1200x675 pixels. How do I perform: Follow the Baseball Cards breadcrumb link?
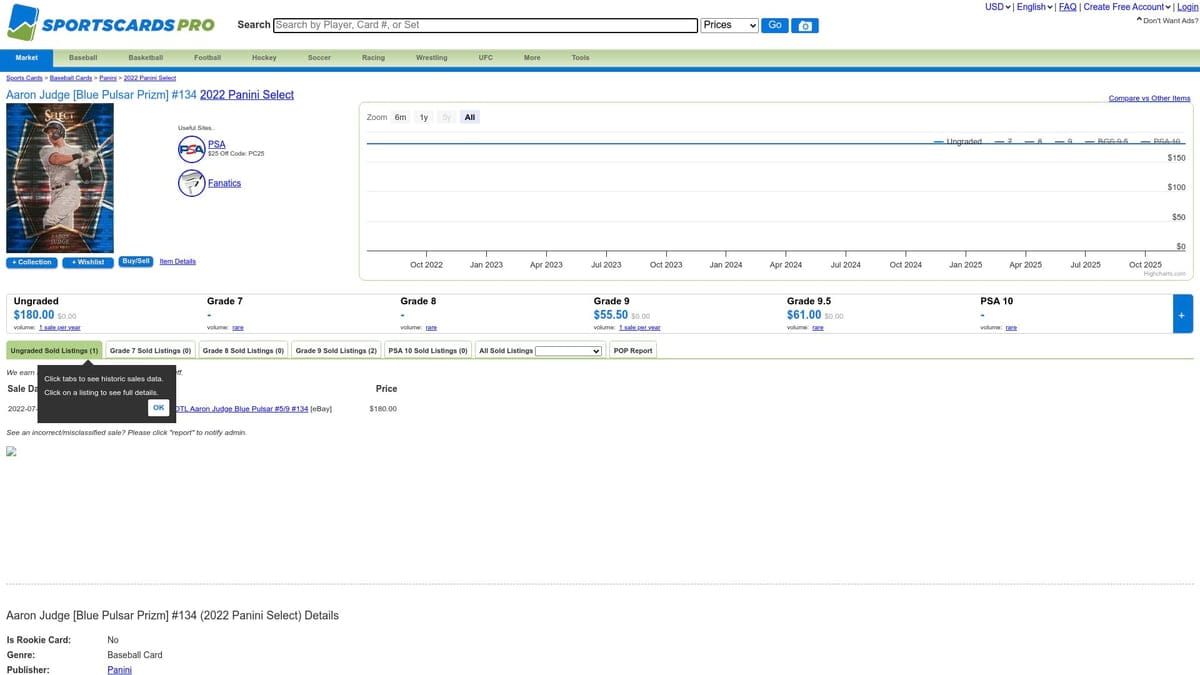(72, 78)
